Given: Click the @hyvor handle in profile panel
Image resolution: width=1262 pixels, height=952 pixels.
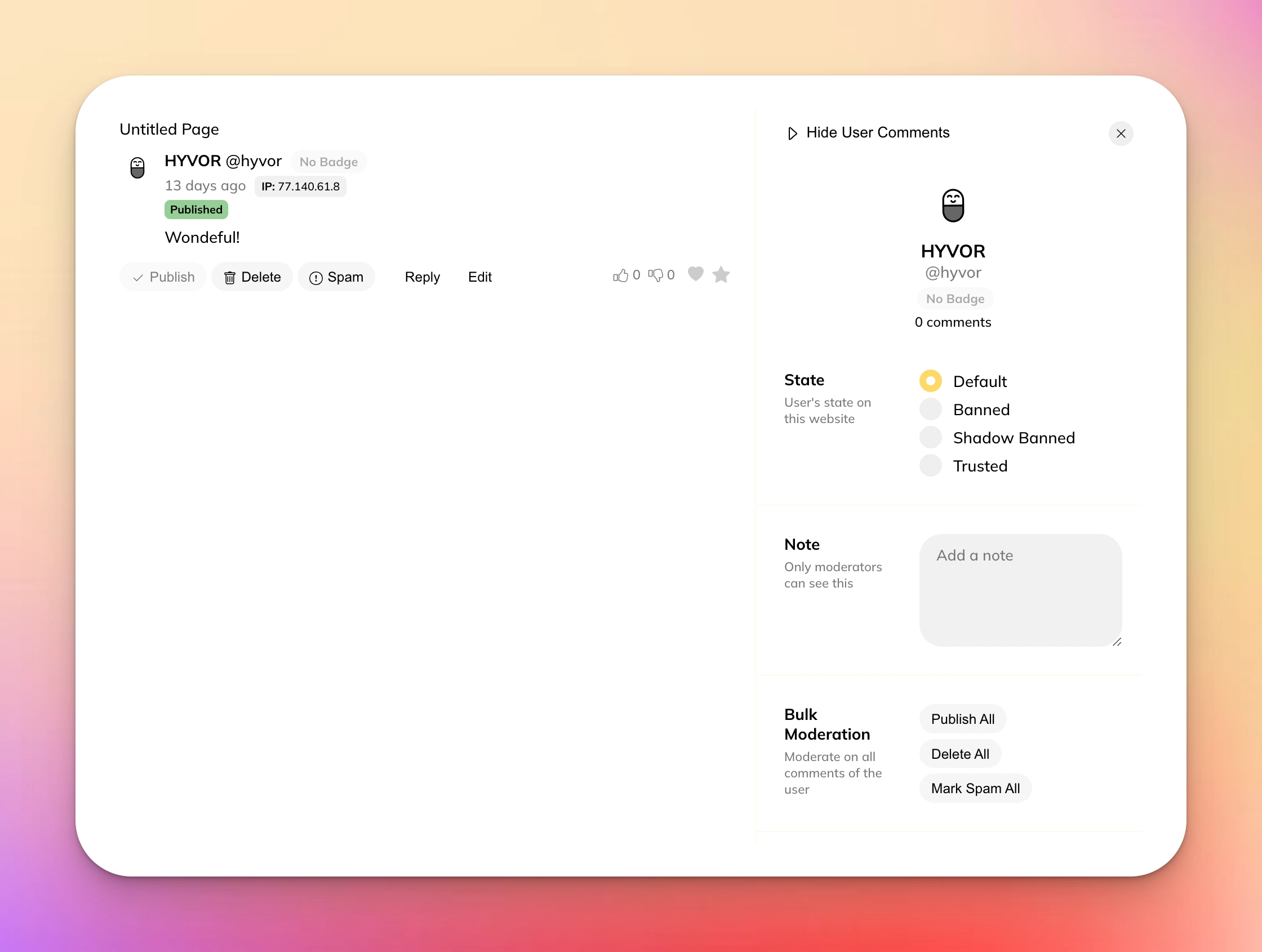Looking at the screenshot, I should 953,273.
